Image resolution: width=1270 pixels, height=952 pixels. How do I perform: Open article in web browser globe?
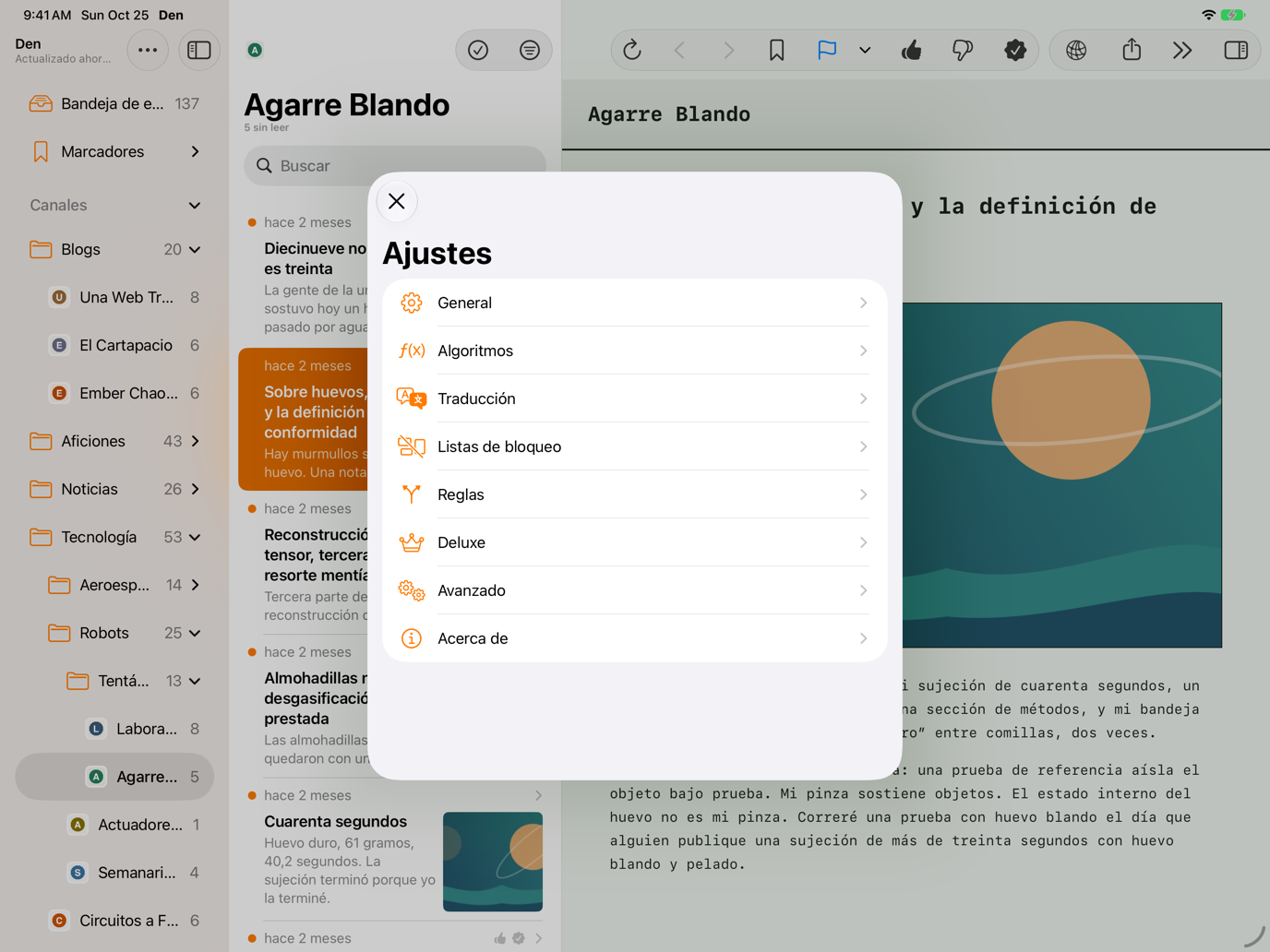(x=1076, y=50)
